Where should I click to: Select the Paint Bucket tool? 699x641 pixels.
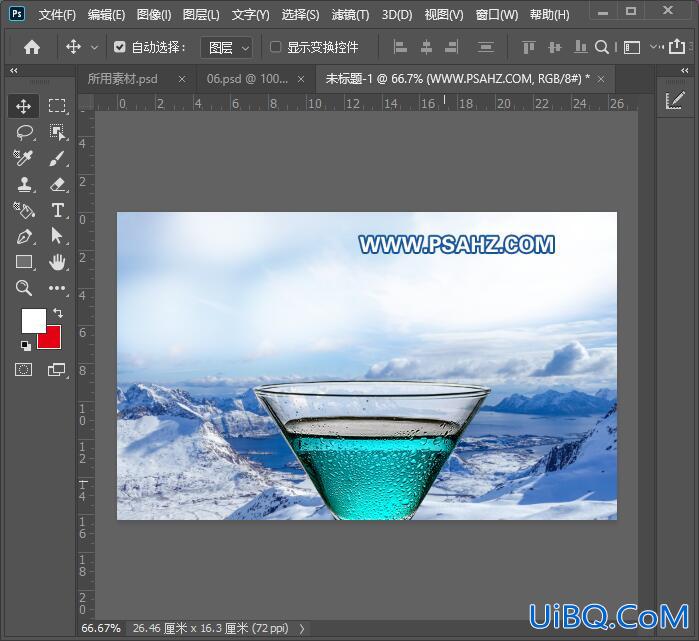(23, 210)
